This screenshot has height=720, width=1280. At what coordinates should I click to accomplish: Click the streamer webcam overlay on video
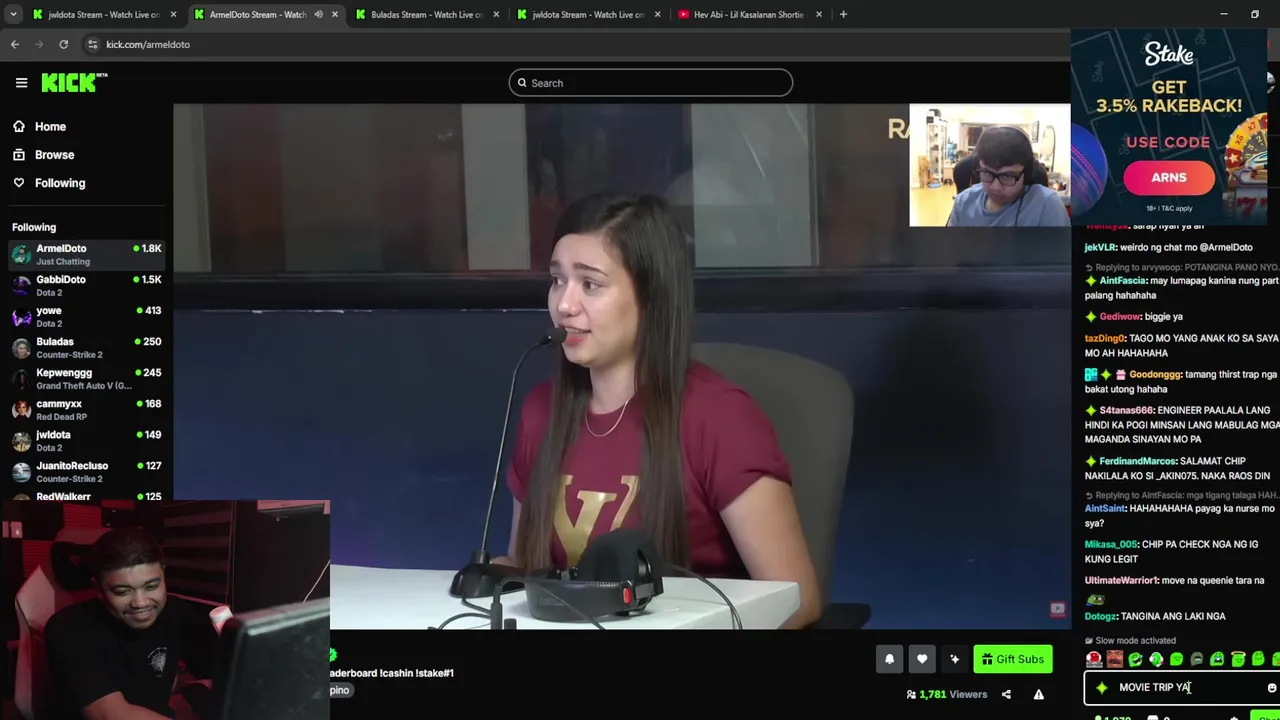pyautogui.click(x=989, y=165)
